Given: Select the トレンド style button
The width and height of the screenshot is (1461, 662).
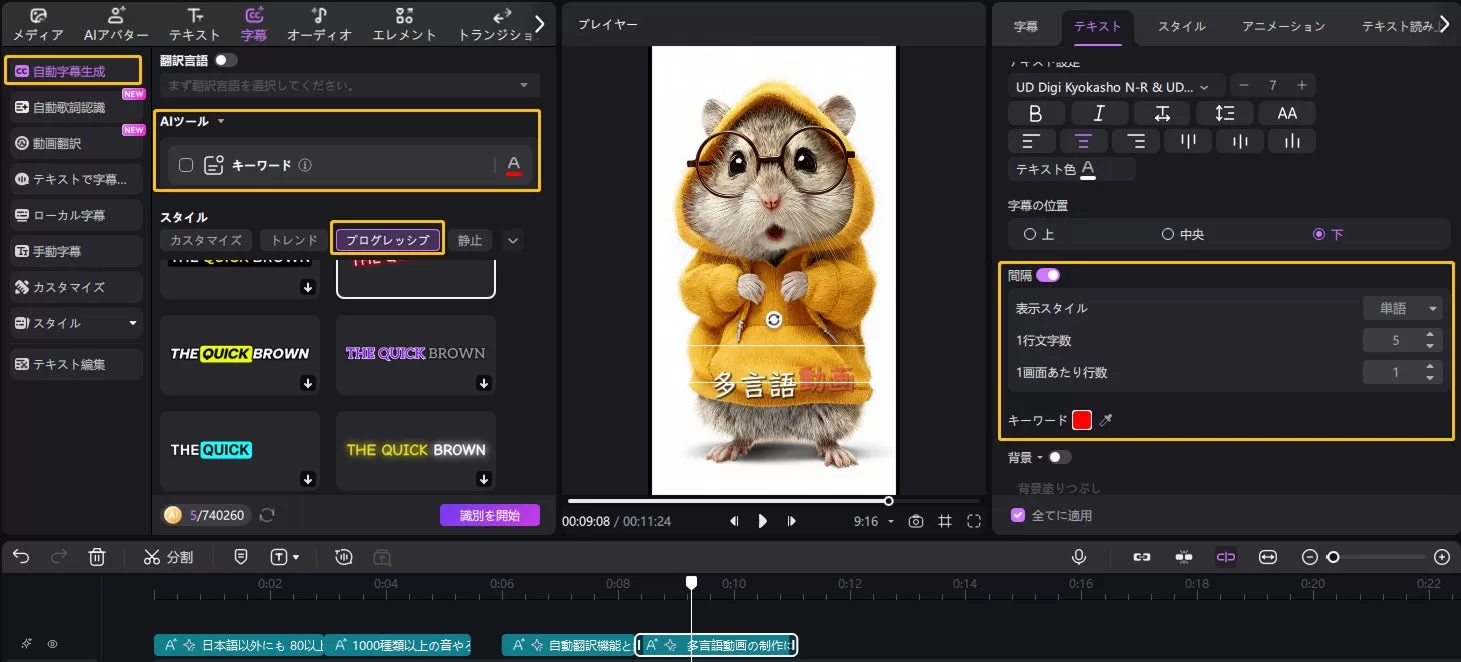Looking at the screenshot, I should coord(294,240).
